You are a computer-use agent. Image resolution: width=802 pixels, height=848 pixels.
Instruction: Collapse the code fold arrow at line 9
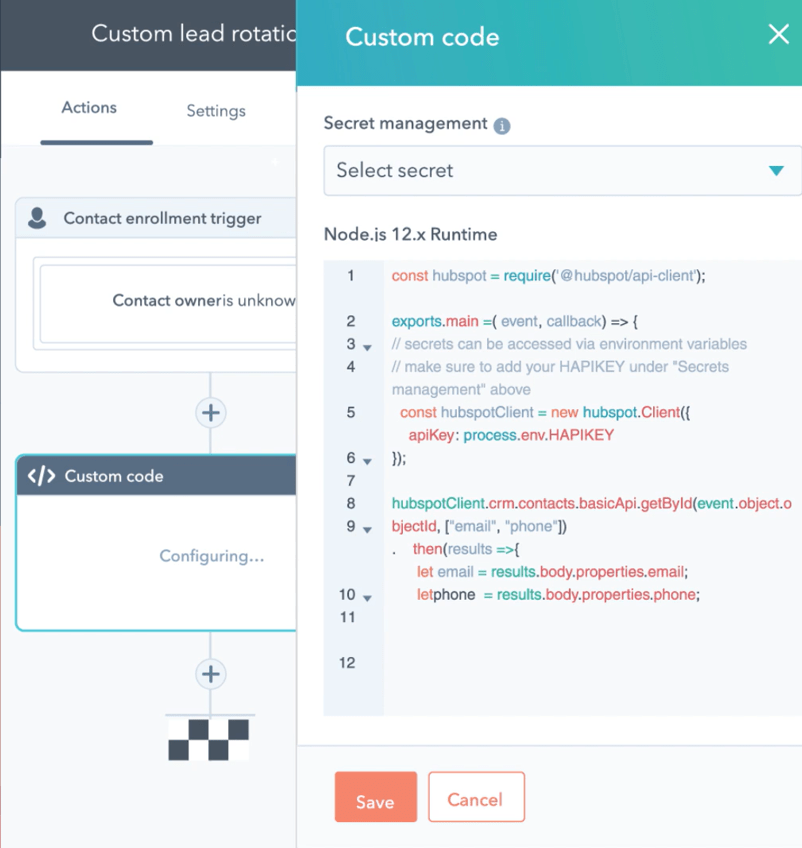click(x=367, y=530)
